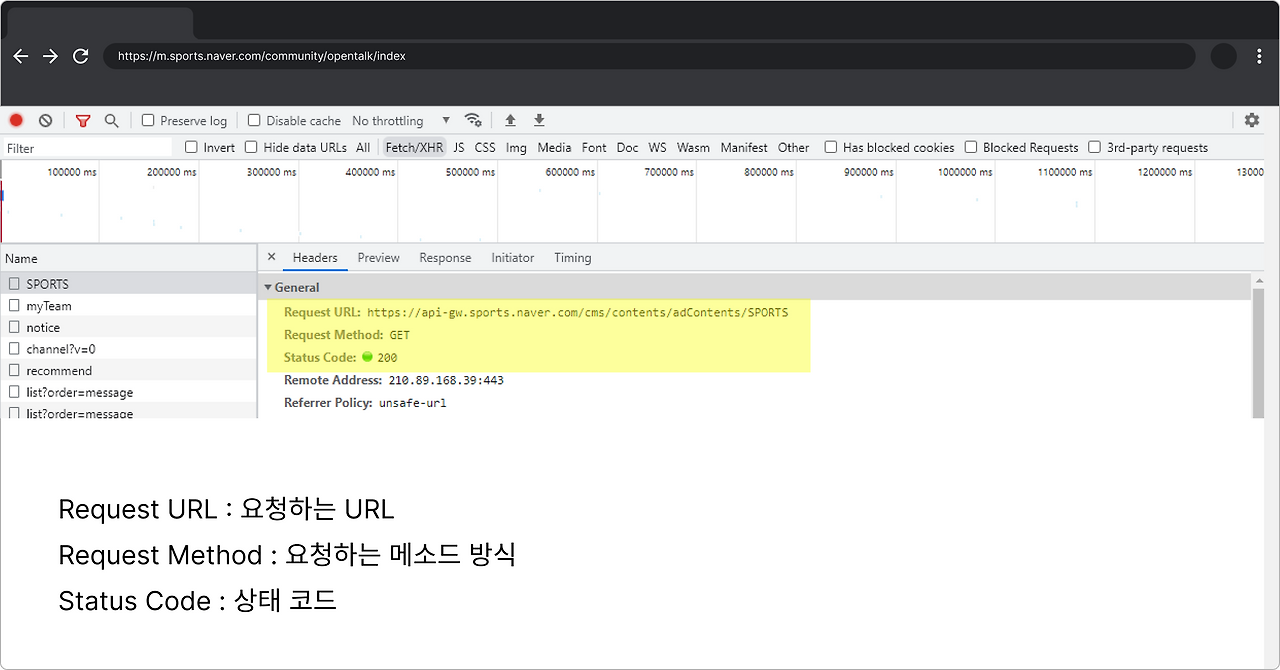Viewport: 1280px width, 670px height.
Task: Open the No throttling dropdown
Action: point(401,120)
